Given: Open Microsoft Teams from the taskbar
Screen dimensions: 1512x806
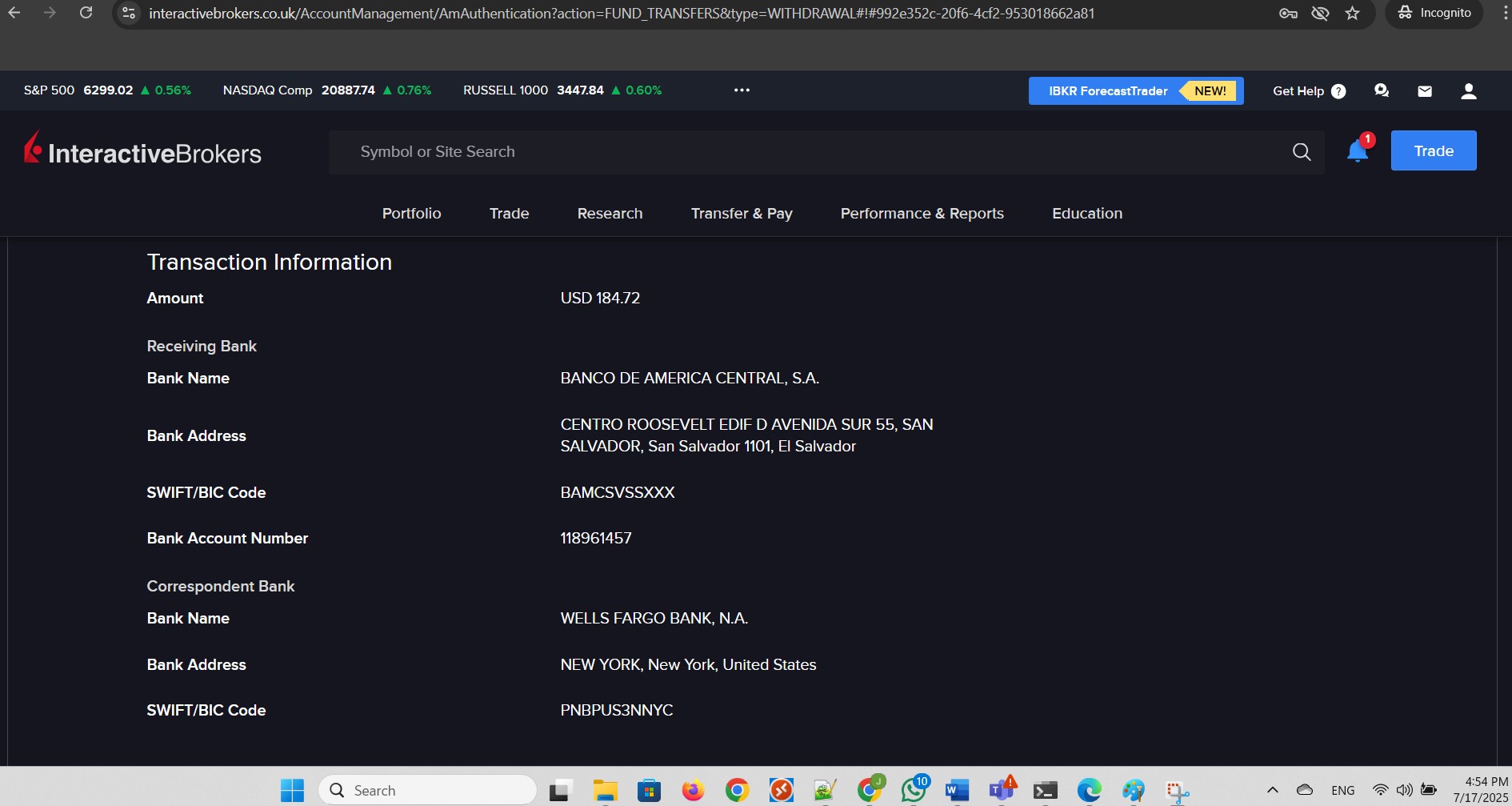Looking at the screenshot, I should pos(1002,789).
